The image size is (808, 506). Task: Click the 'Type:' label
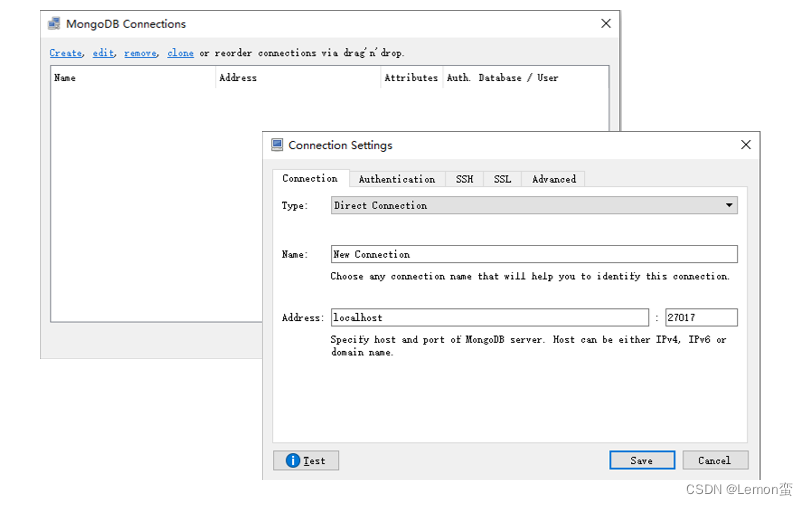295,205
